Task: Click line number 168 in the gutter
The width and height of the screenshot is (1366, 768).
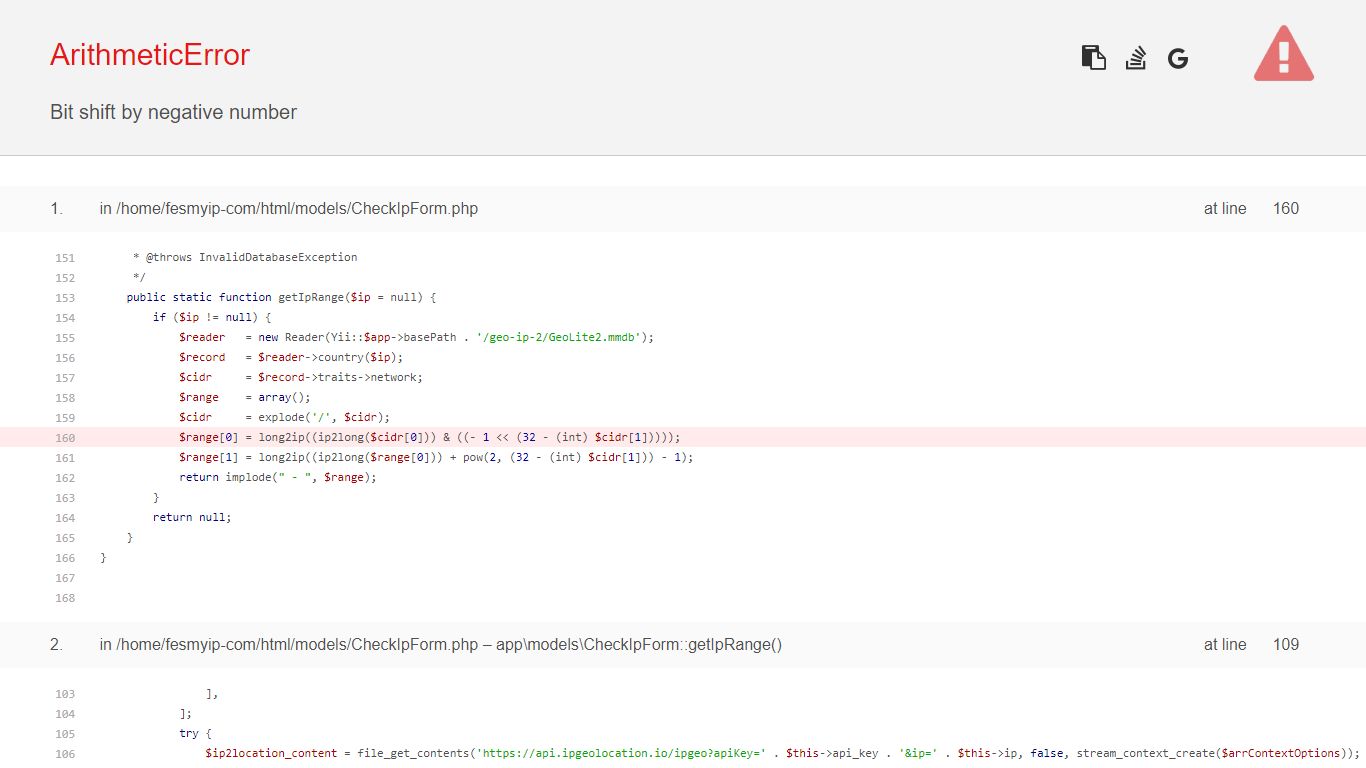Action: coord(65,598)
